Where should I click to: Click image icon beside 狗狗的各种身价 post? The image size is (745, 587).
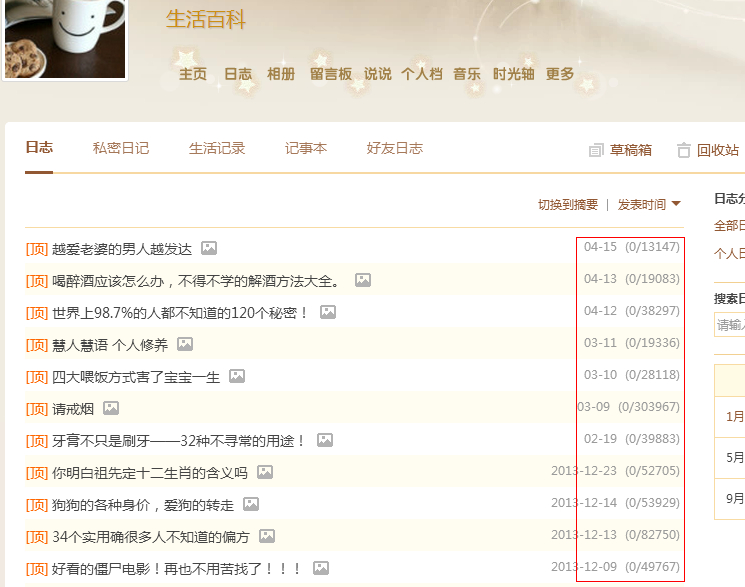[251, 504]
